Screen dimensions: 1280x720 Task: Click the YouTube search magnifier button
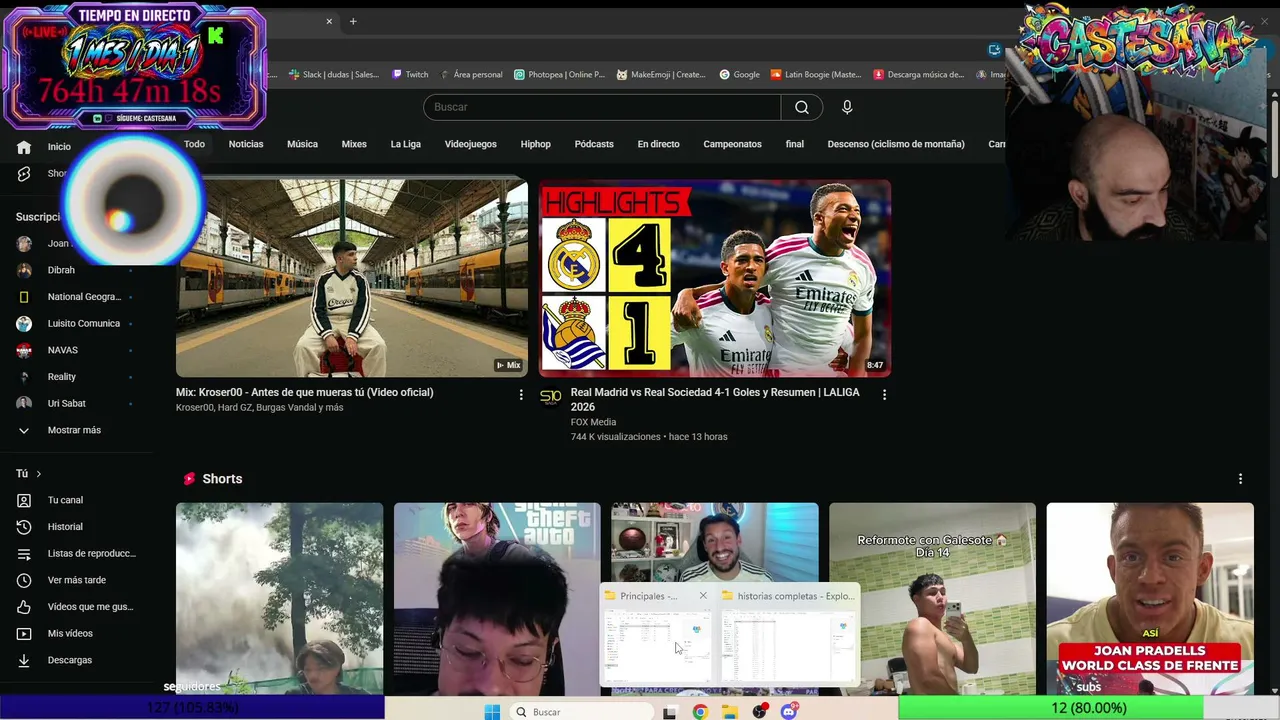tap(802, 107)
